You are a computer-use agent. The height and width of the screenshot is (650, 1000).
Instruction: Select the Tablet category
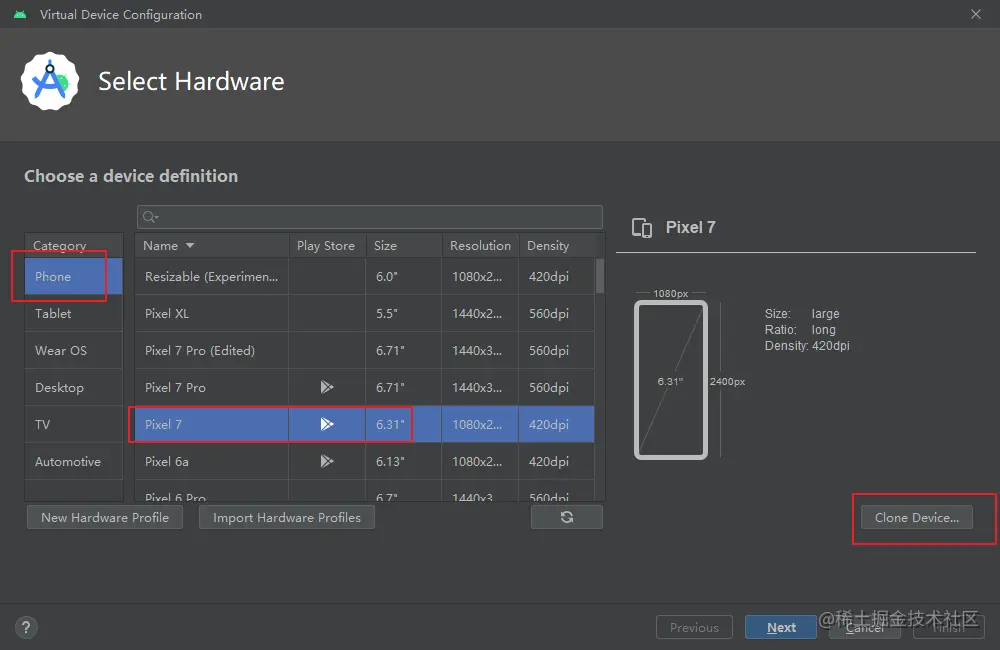[73, 313]
